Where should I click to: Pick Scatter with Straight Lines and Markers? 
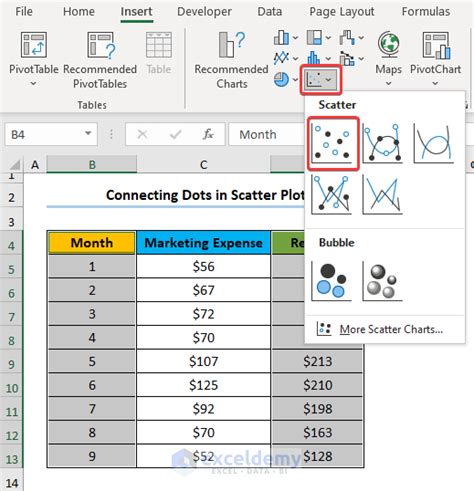[x=331, y=195]
